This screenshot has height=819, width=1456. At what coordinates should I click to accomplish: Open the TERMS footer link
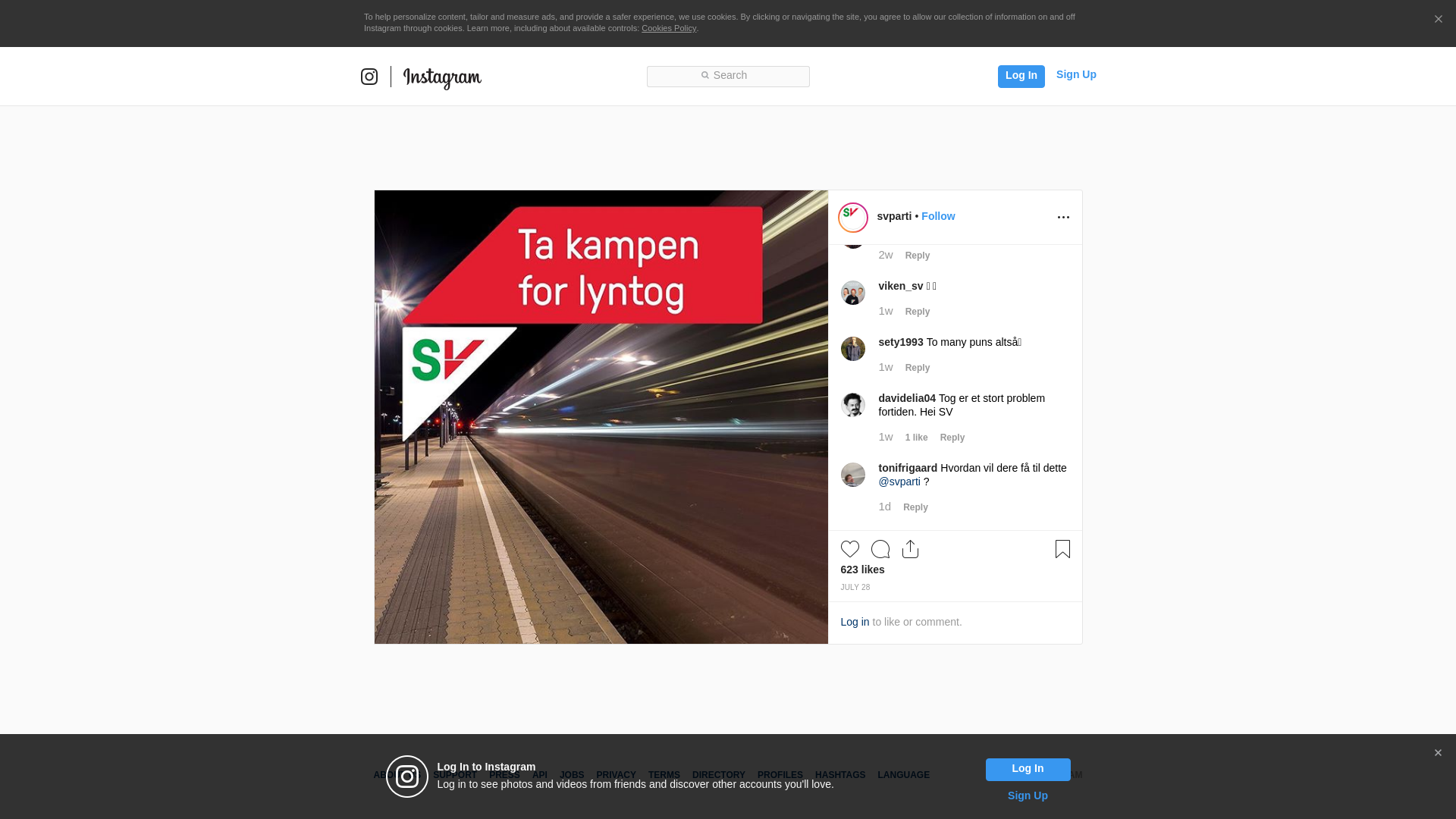[664, 775]
